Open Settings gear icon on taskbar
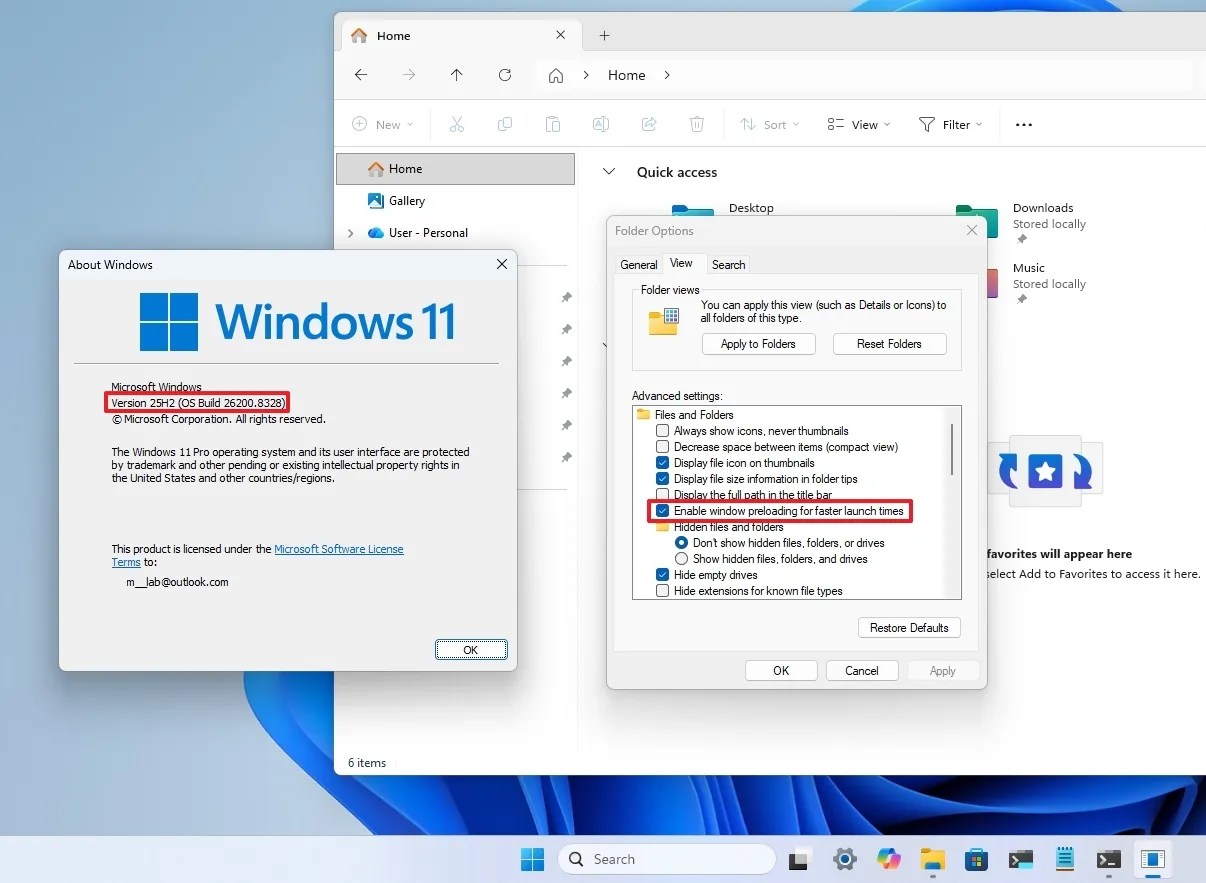This screenshot has width=1206, height=883. (x=845, y=859)
